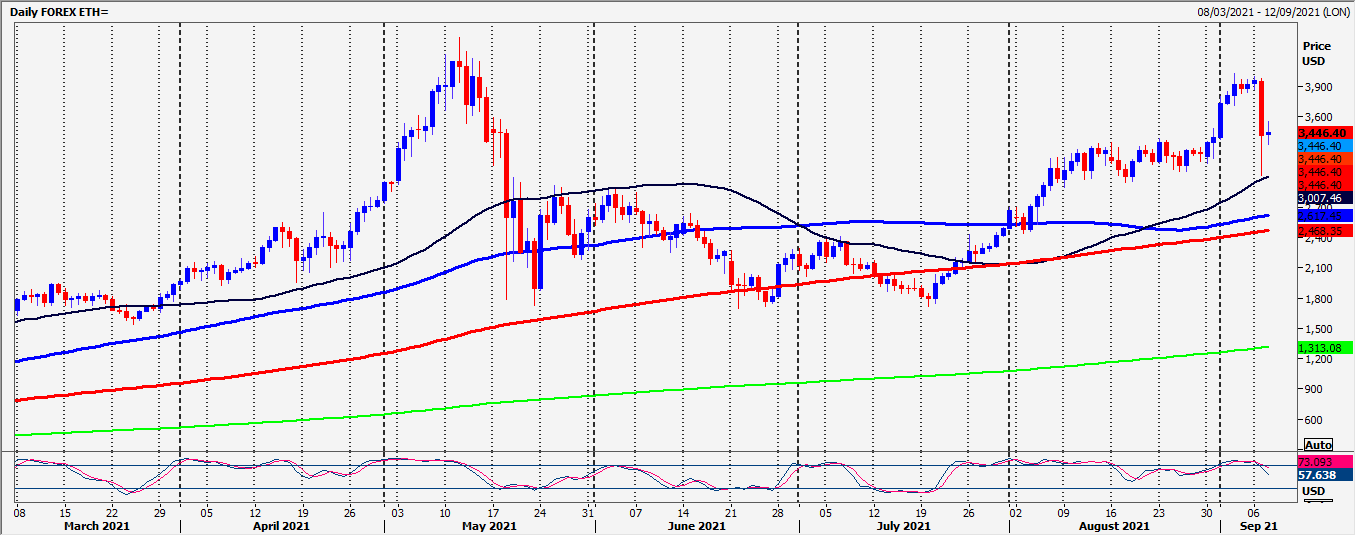Viewport: 1356px width, 536px height.
Task: Select the 3,900 level on the price scale
Action: [1315, 87]
